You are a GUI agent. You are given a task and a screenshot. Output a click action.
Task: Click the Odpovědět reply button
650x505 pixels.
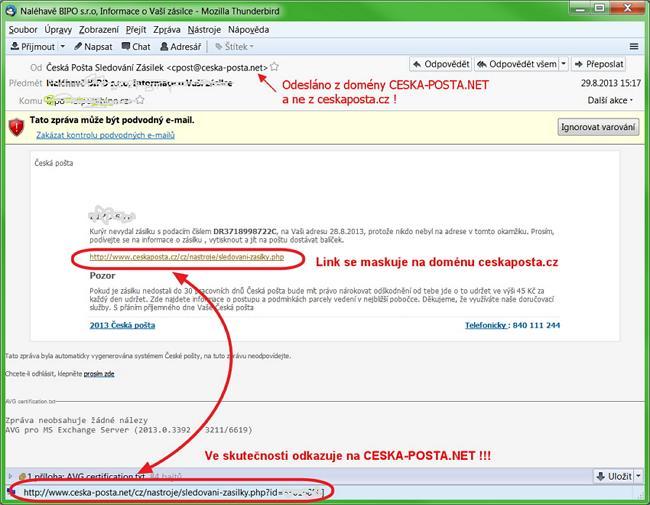[441, 64]
